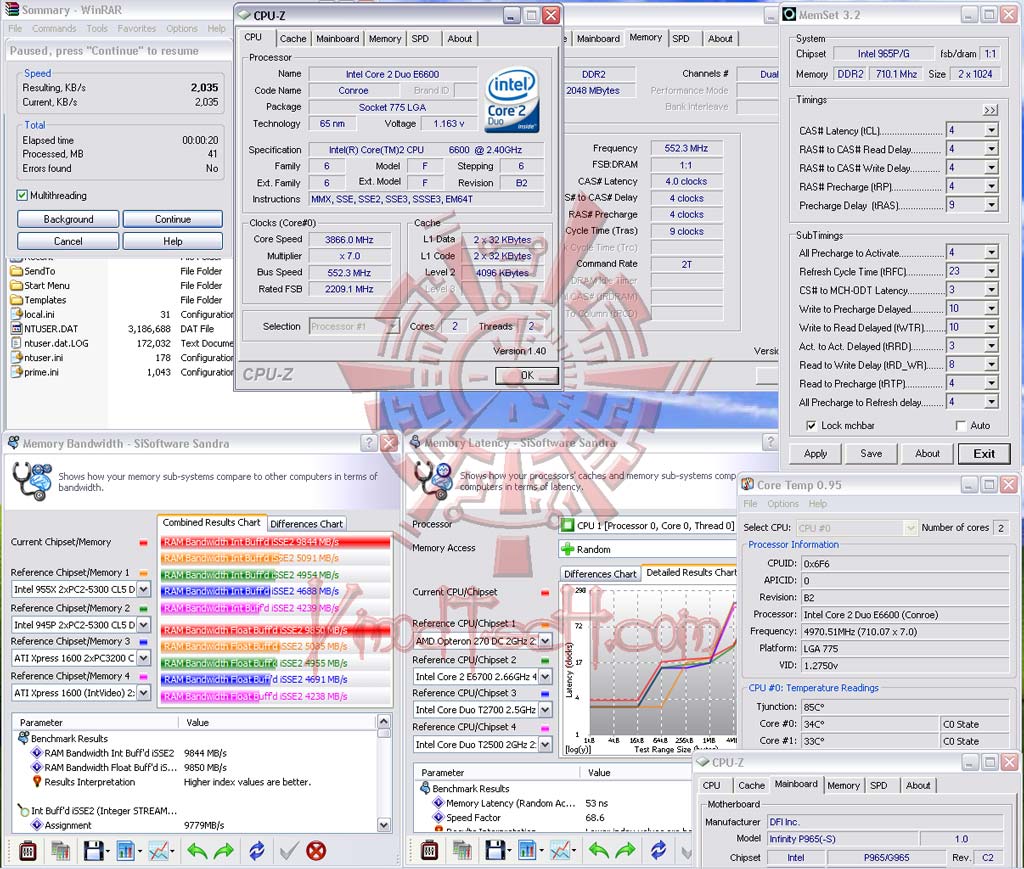Click green forward arrow in Memory Latency toolbar
Screen dimensions: 1024x869
point(626,851)
